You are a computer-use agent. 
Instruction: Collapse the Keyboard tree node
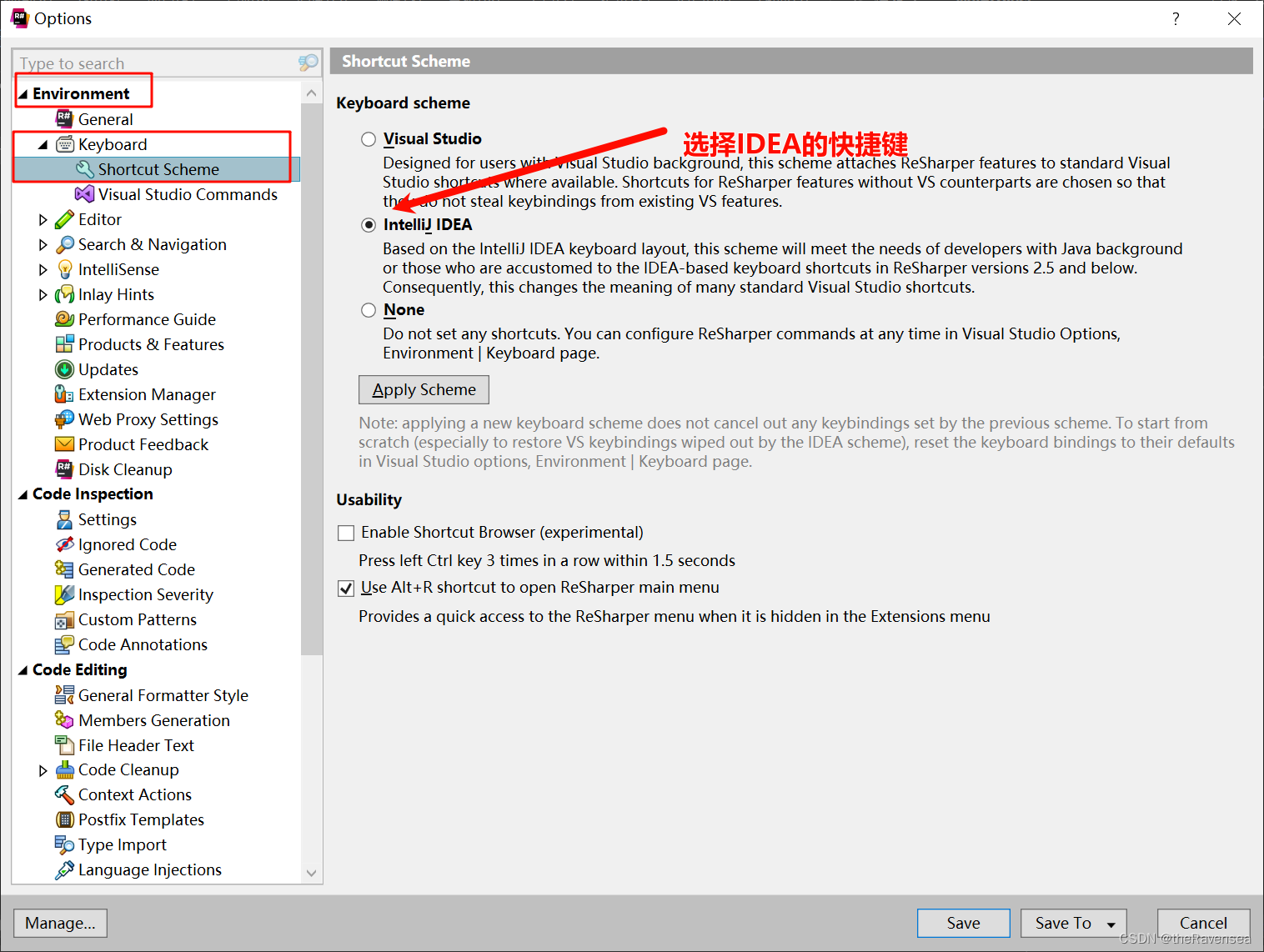(x=43, y=145)
